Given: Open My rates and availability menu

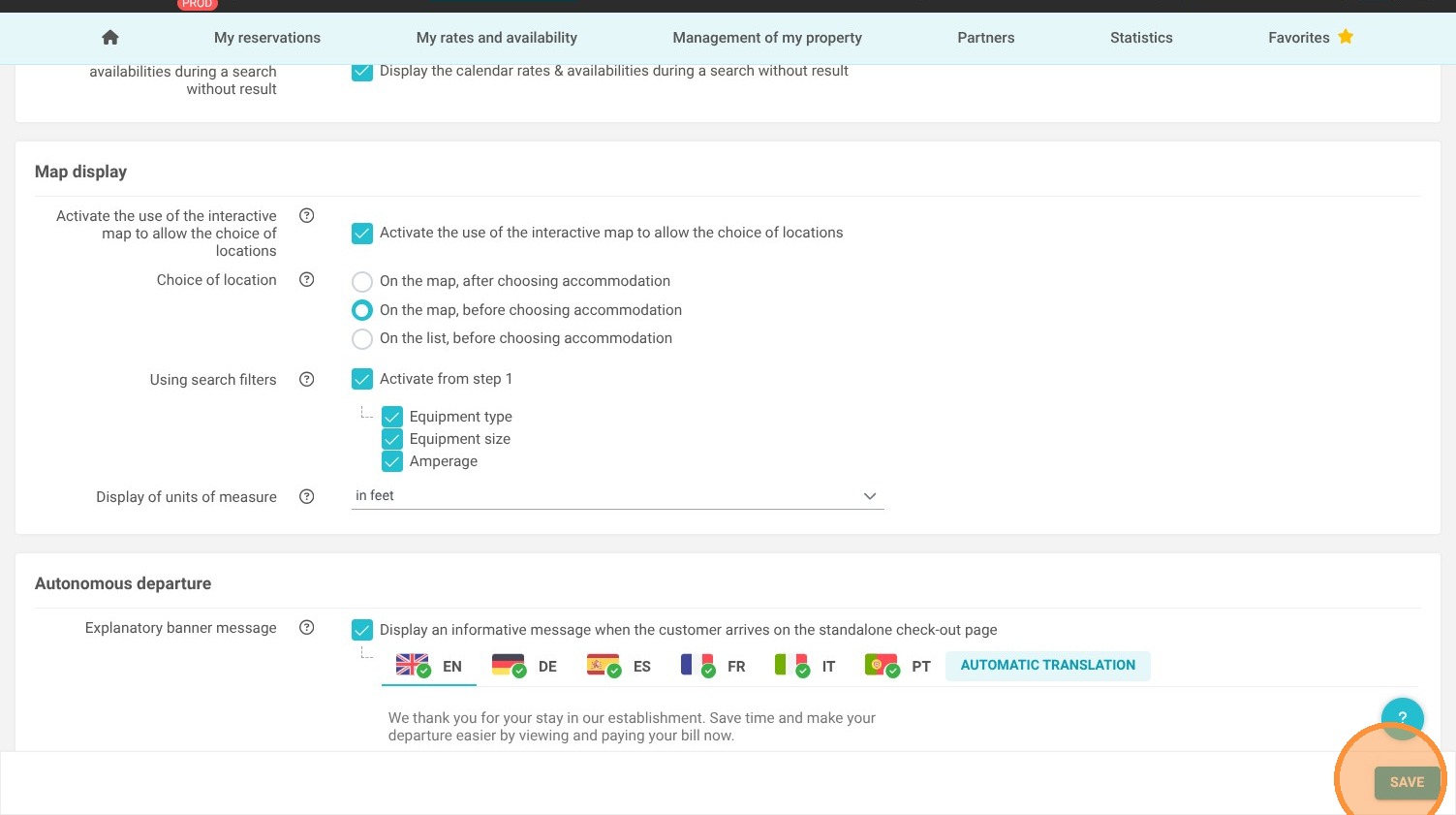Looking at the screenshot, I should [x=497, y=38].
